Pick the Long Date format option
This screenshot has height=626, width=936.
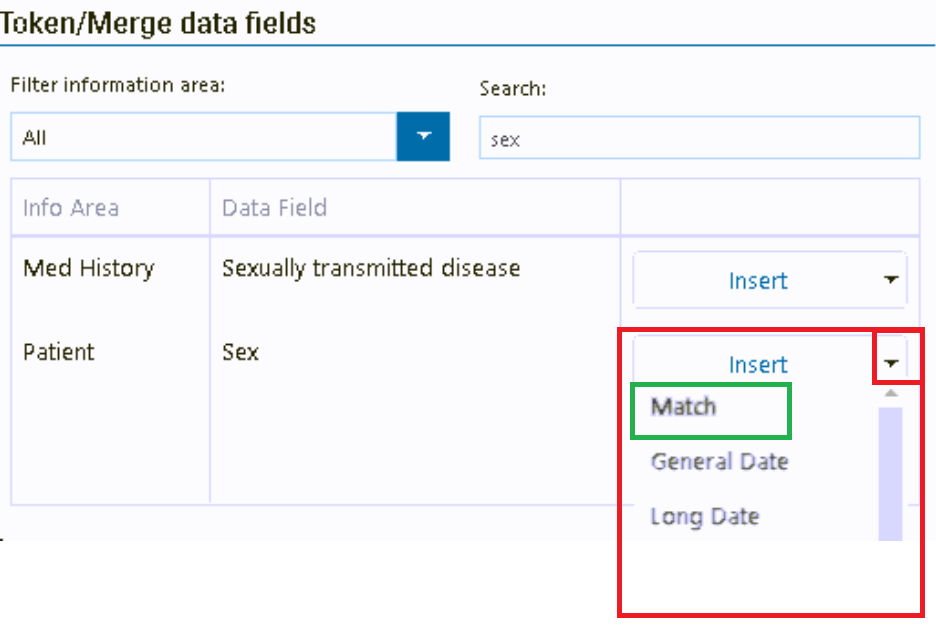[x=704, y=517]
